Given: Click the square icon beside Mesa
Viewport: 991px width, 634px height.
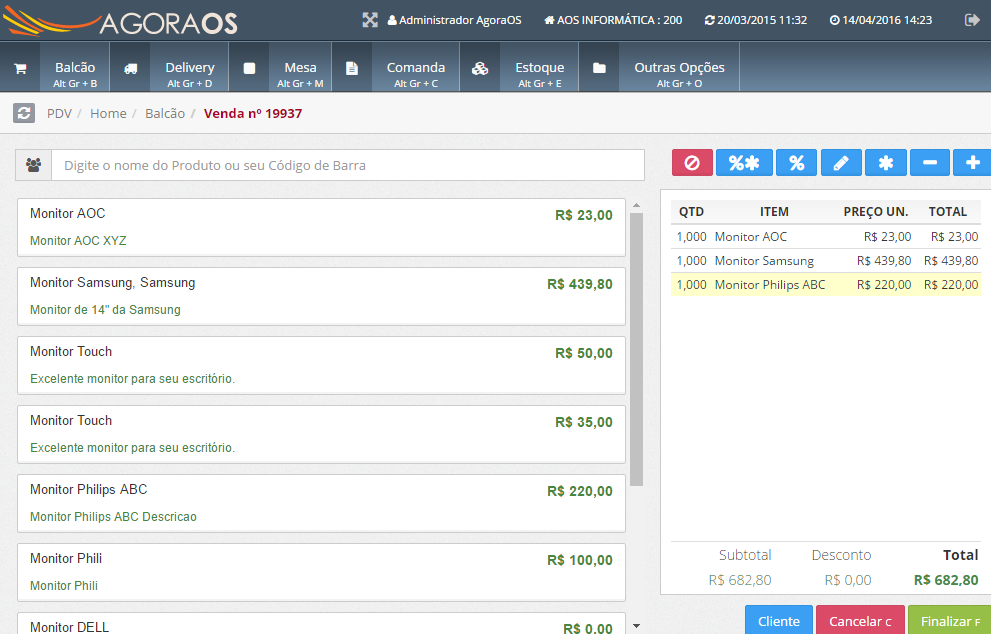Looking at the screenshot, I should coord(250,68).
